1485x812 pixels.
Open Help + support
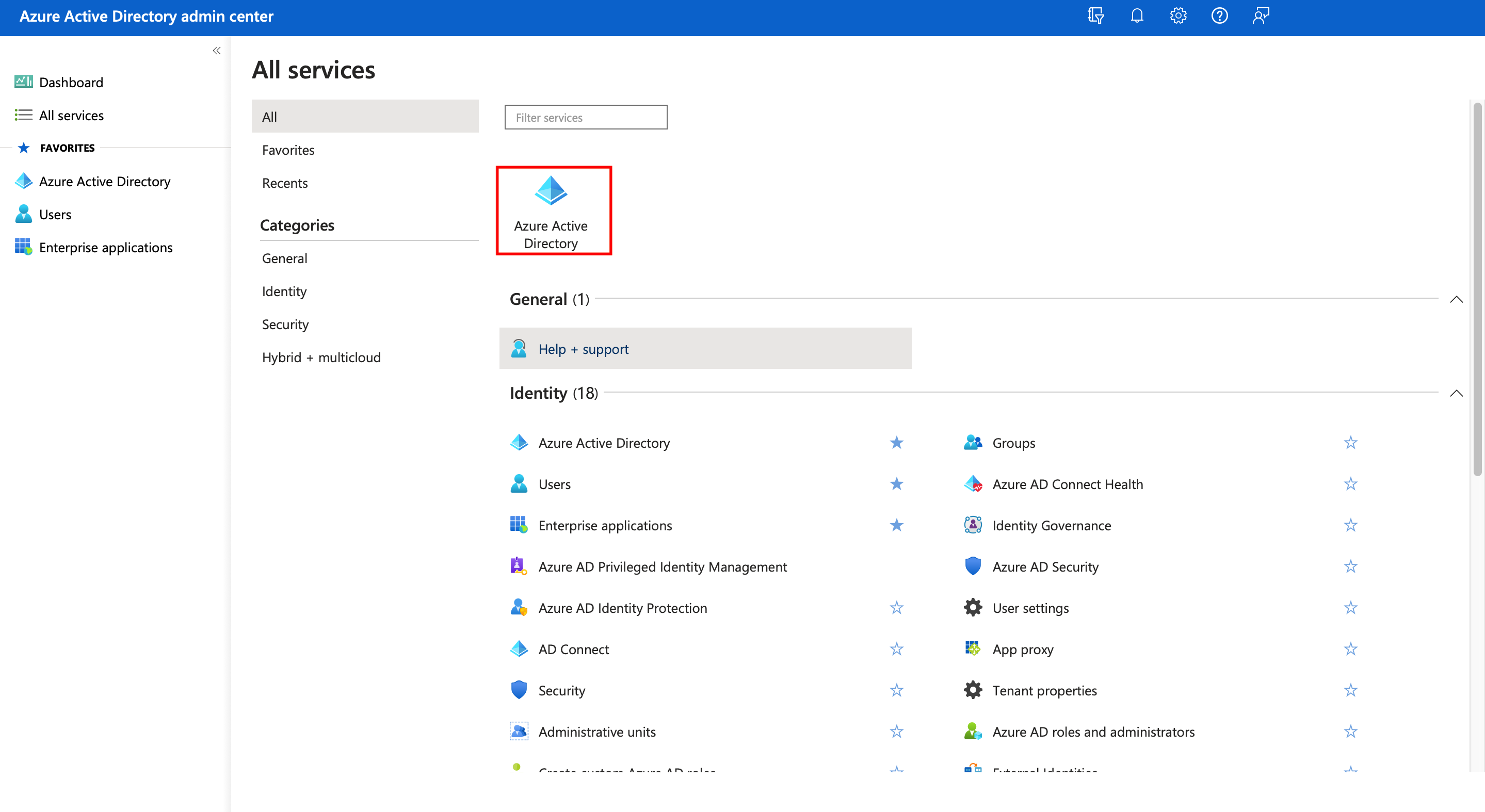point(705,349)
